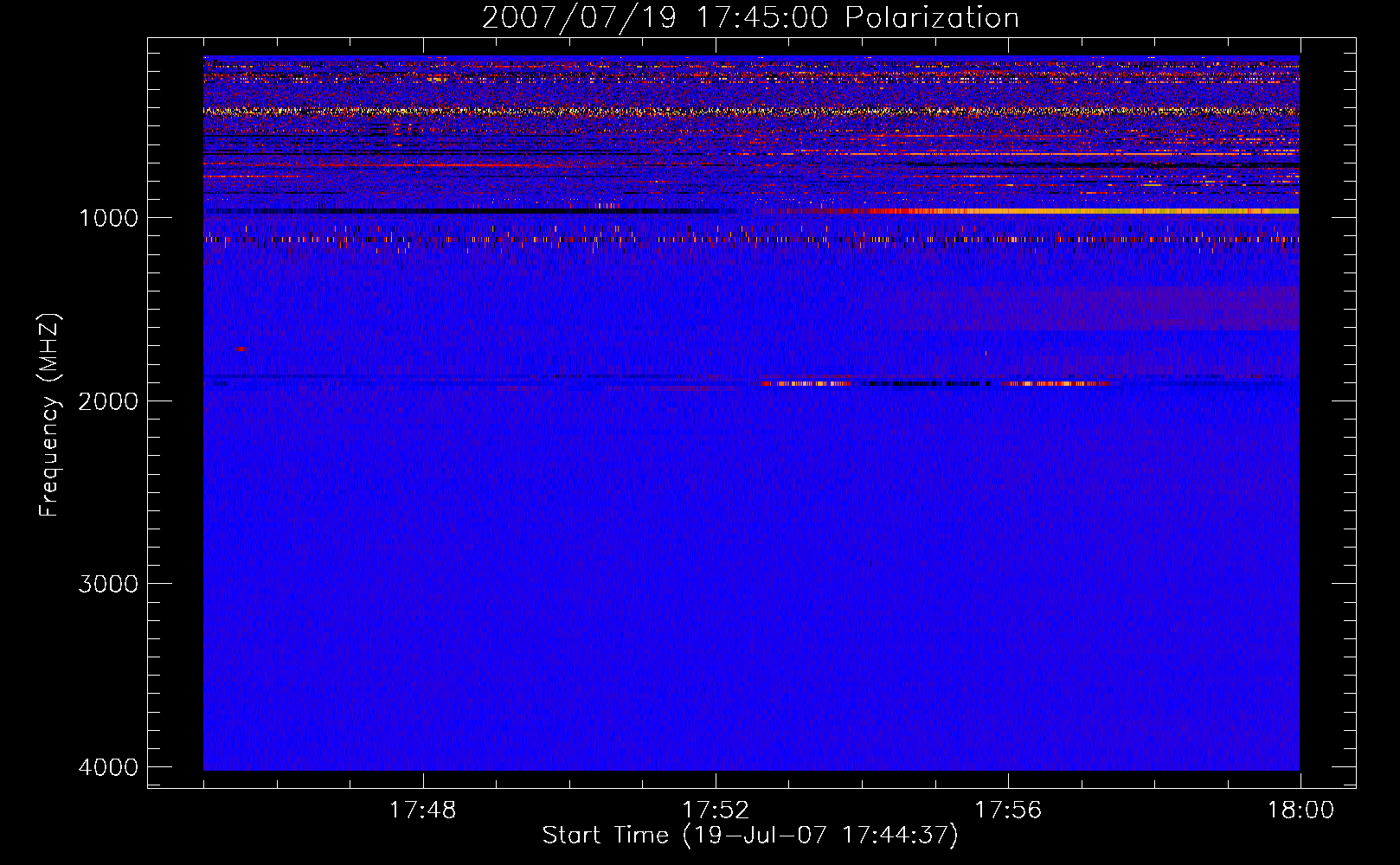Click the 2000 frequency tick label
This screenshot has height=865, width=1400.
pyautogui.click(x=108, y=400)
